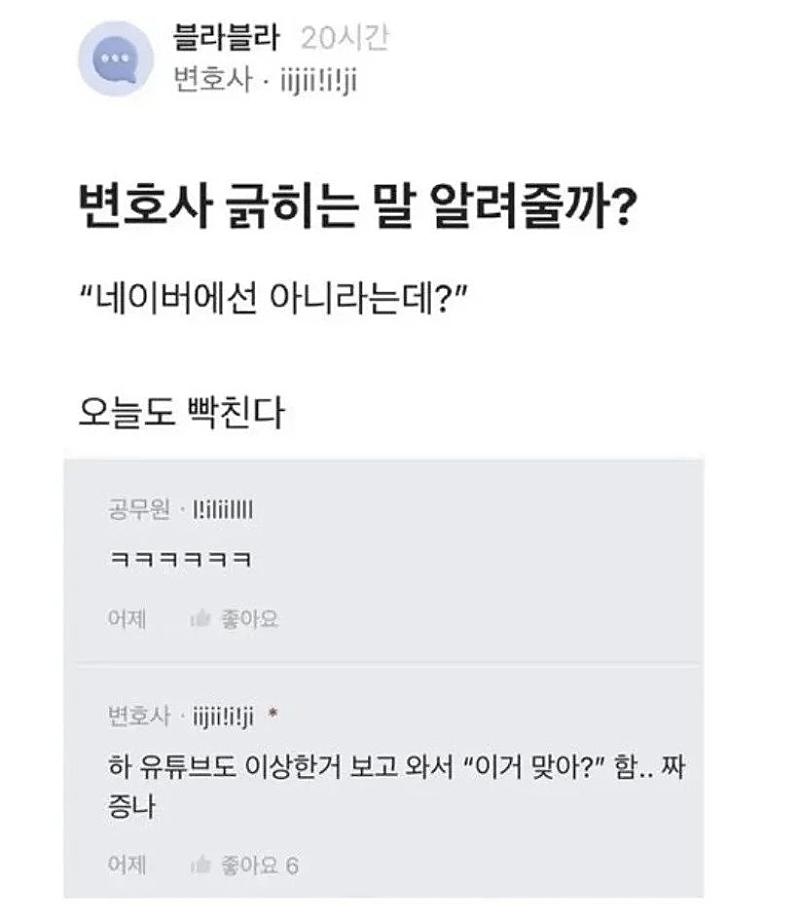Like the 공무원 comment with the thumbs-up icon

click(x=201, y=620)
